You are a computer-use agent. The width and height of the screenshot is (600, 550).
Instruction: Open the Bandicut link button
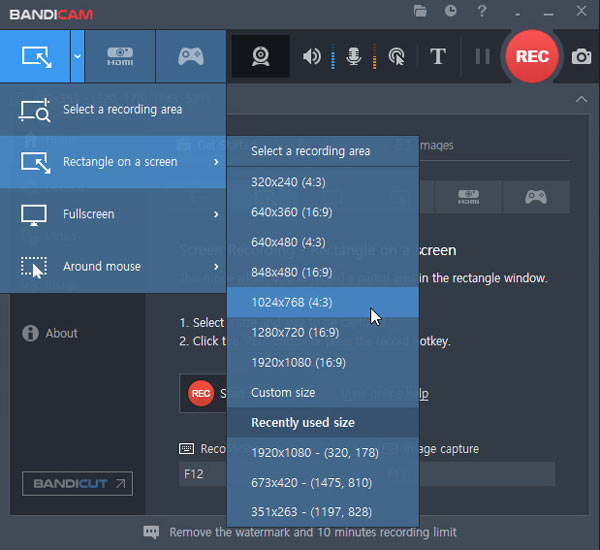[x=77, y=484]
